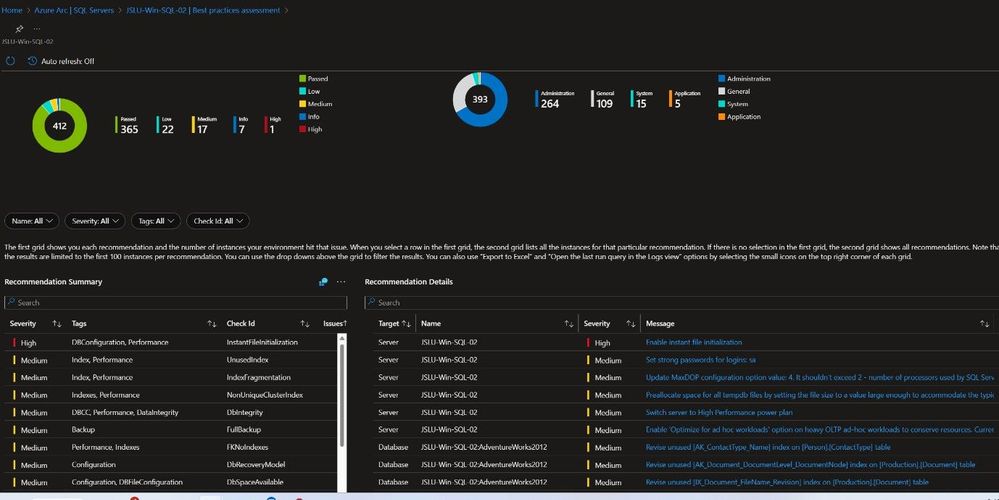Pin this blade using the pin icon
The image size is (999, 500).
19,29
